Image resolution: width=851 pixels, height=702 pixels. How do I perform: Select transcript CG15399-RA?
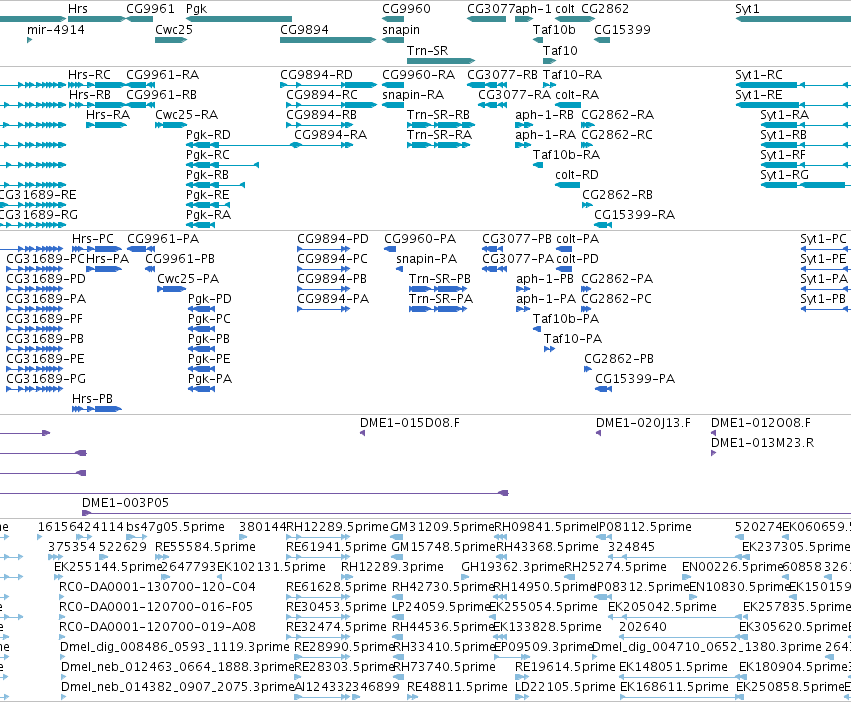(634, 214)
